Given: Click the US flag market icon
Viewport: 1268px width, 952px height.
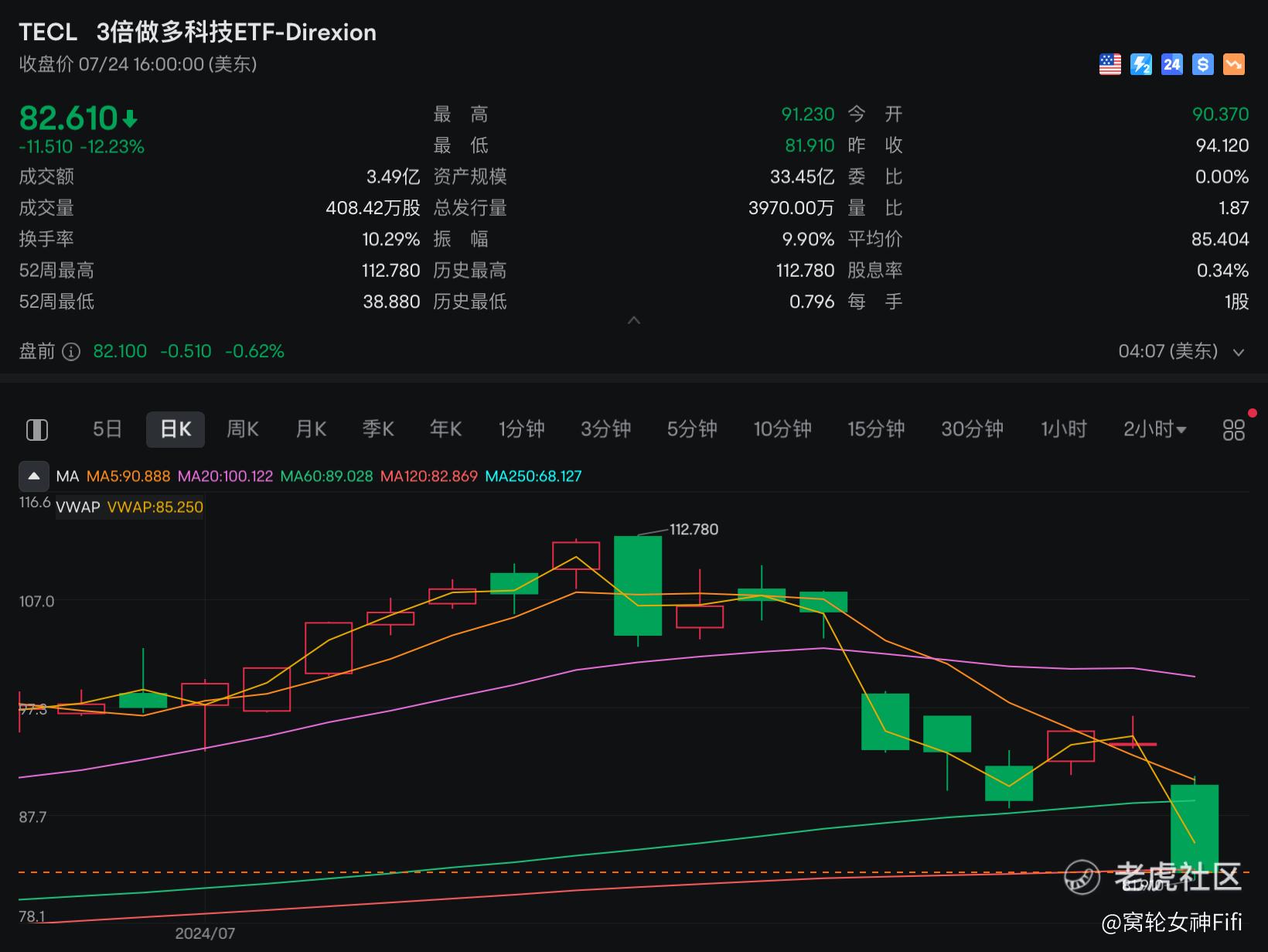Looking at the screenshot, I should click(x=1110, y=64).
